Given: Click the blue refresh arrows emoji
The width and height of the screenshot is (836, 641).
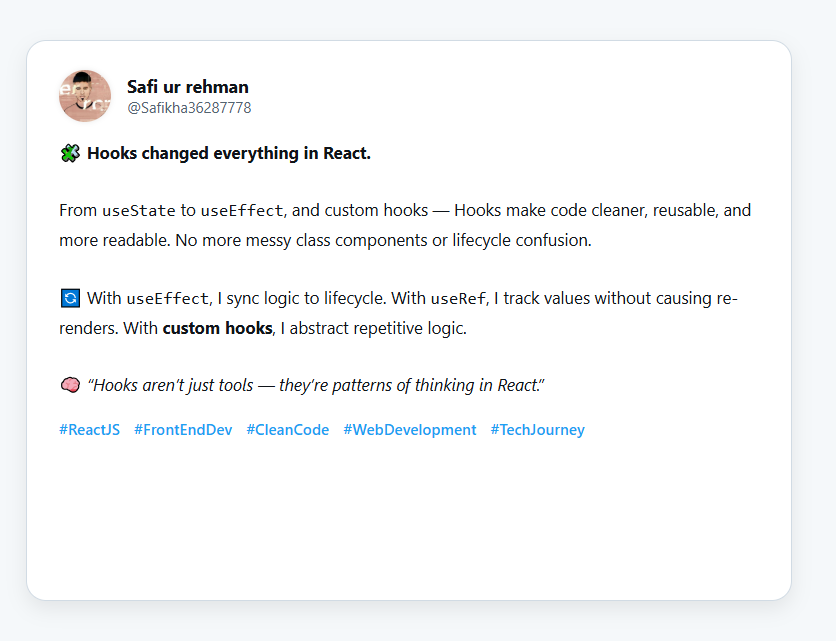Looking at the screenshot, I should pos(70,298).
